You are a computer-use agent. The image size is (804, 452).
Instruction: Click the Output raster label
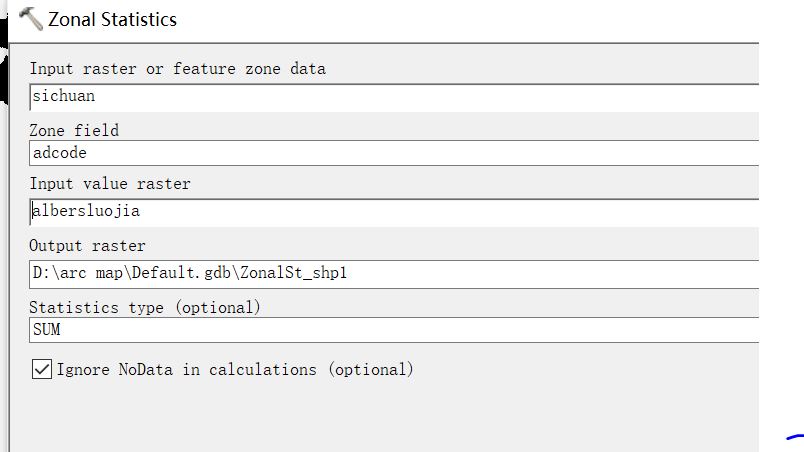87,245
